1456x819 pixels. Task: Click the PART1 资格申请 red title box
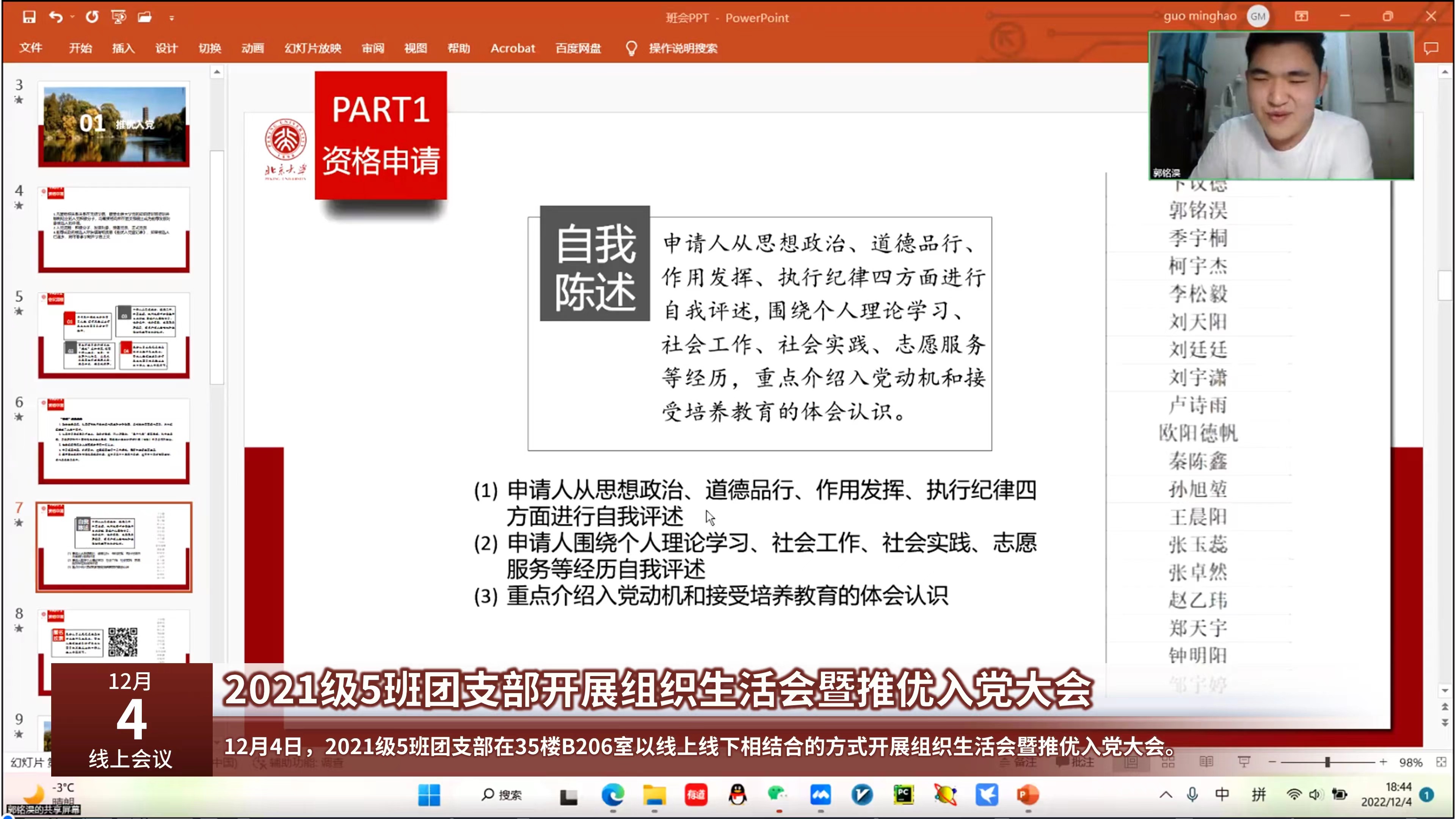point(380,135)
